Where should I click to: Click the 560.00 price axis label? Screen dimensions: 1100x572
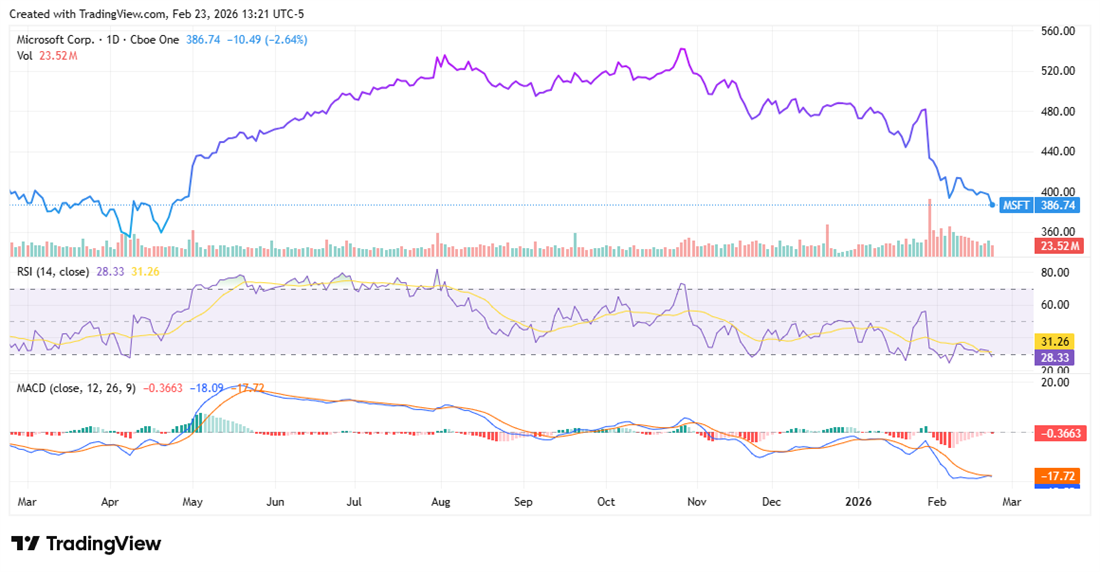[x=1057, y=31]
